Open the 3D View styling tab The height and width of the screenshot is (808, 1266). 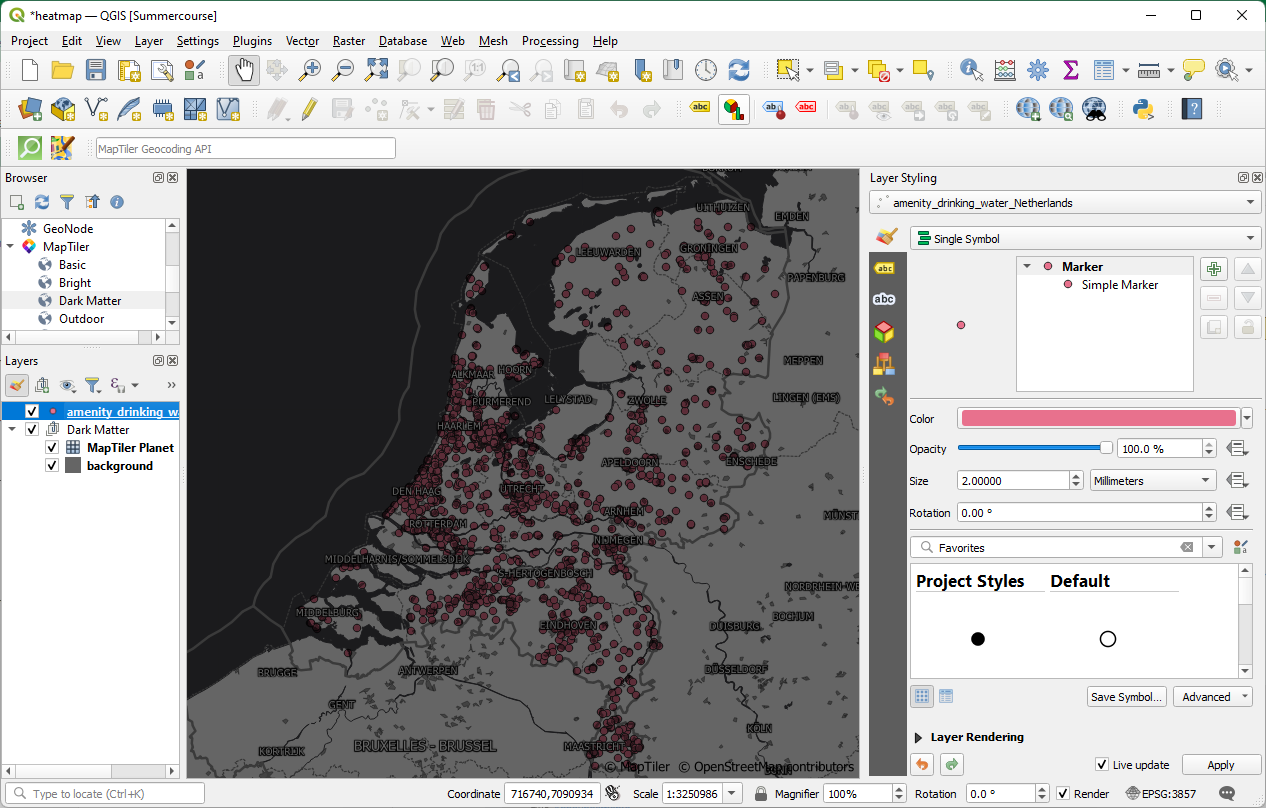(884, 330)
